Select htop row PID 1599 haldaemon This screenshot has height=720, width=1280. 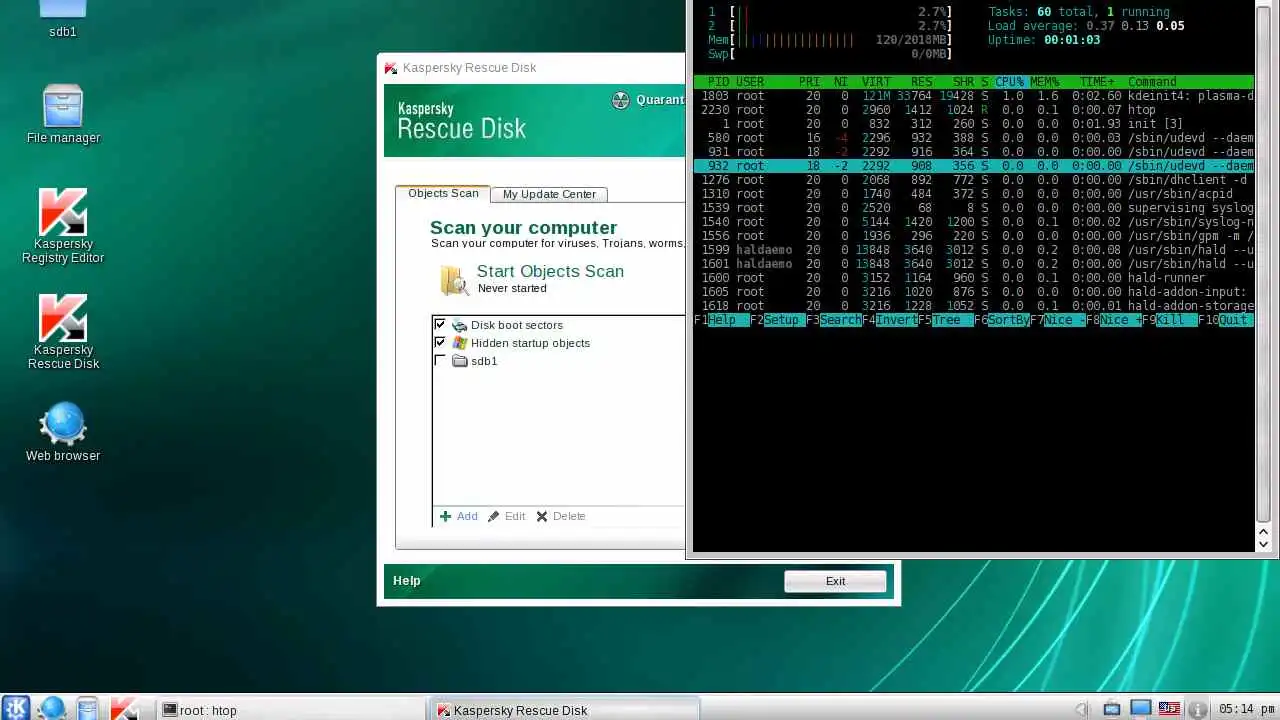(x=973, y=250)
